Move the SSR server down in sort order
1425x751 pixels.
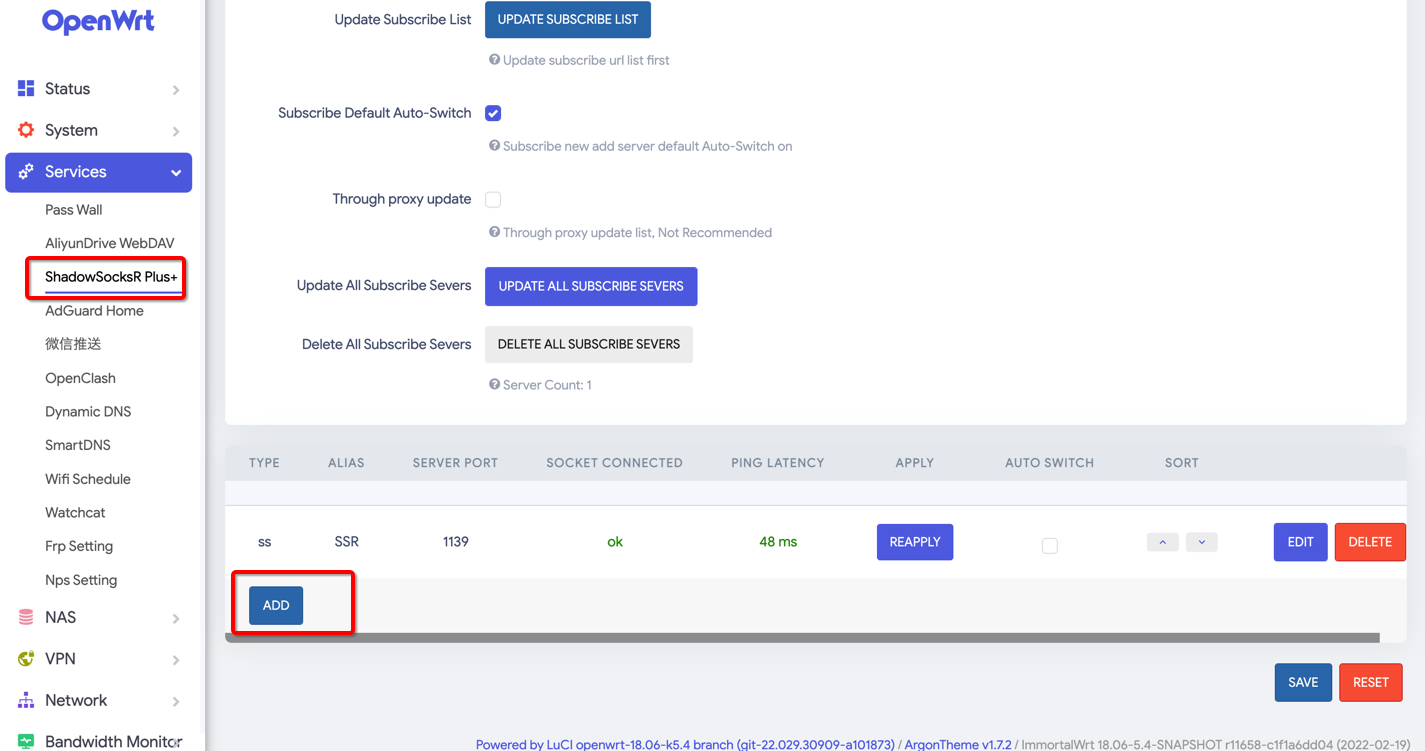pyautogui.click(x=1201, y=542)
